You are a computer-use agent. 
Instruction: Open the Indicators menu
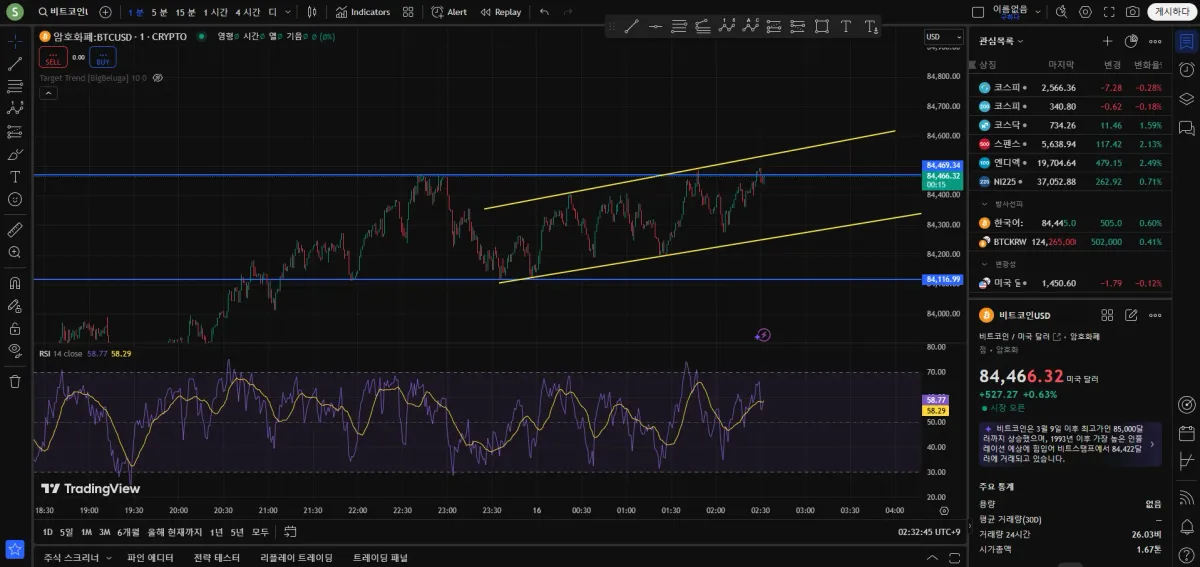pos(362,12)
